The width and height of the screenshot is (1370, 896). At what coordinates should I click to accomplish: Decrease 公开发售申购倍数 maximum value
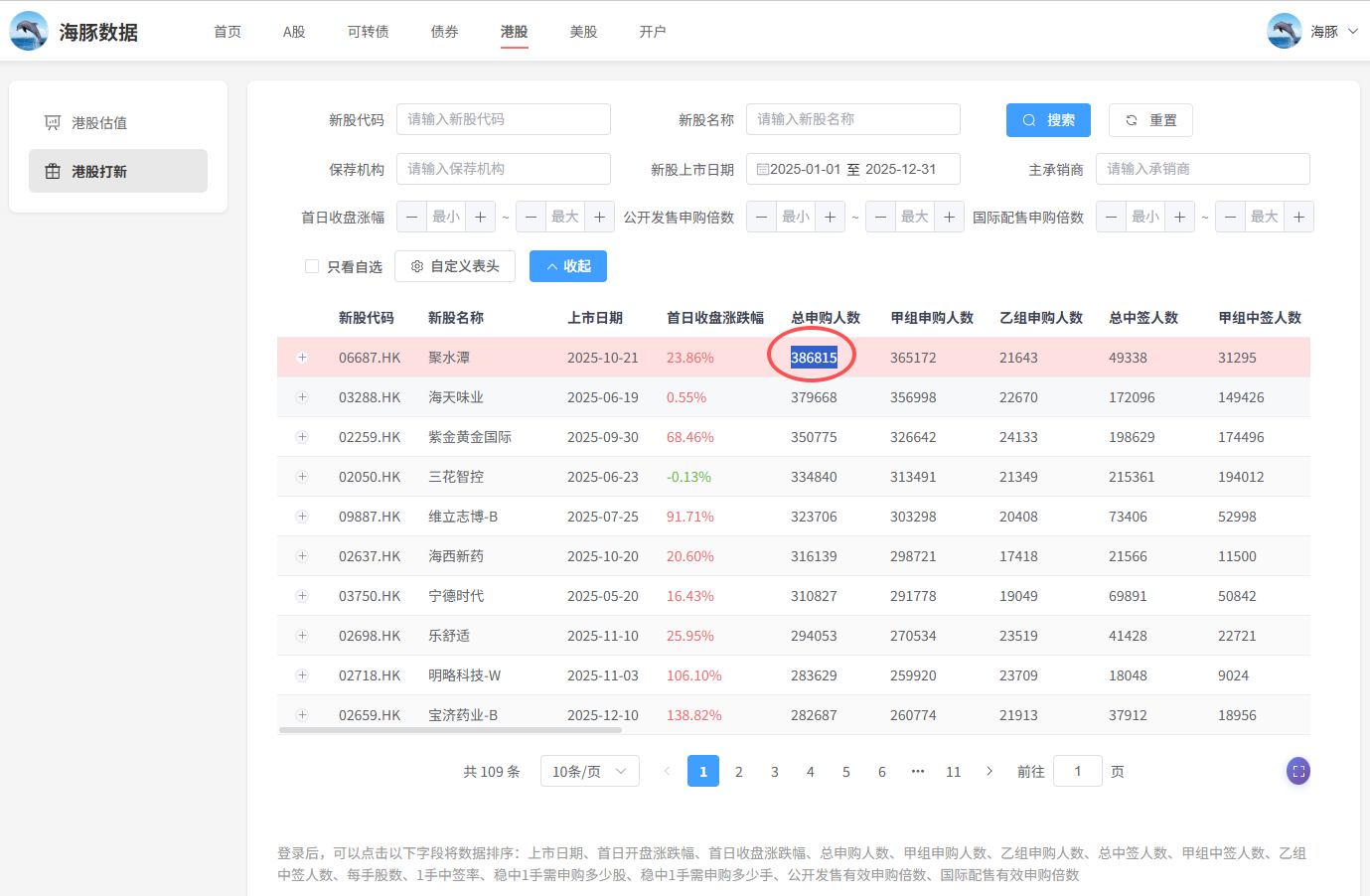point(880,217)
